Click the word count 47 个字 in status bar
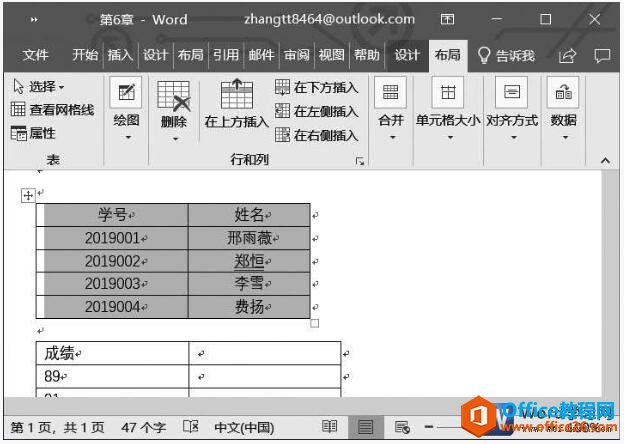 (143, 427)
